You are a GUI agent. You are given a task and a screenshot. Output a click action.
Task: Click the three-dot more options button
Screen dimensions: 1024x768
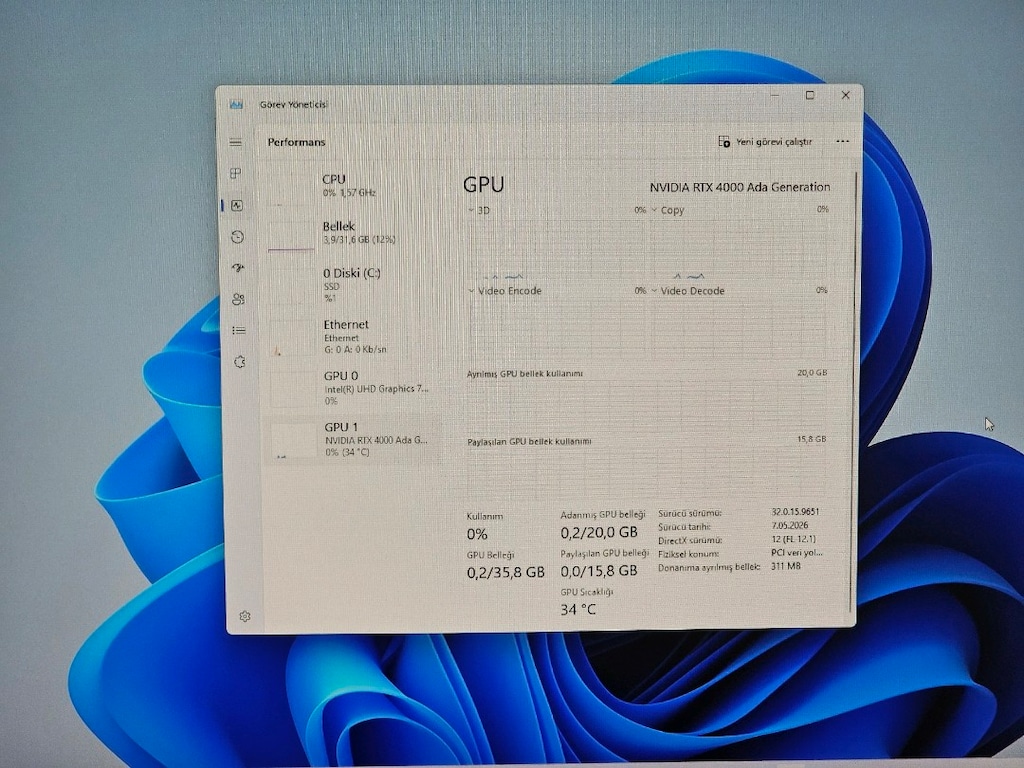click(842, 141)
